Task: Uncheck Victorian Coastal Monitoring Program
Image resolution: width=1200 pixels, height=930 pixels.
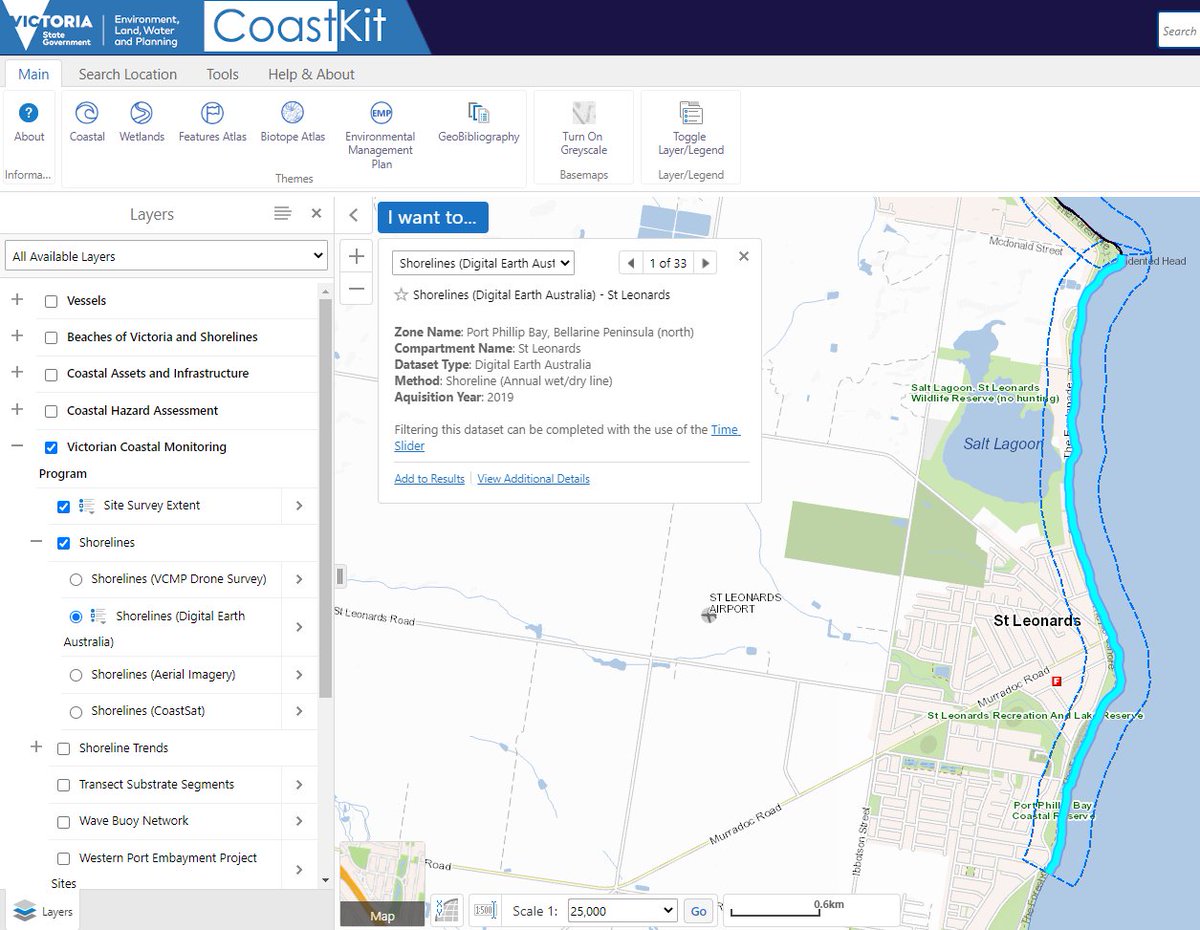Action: point(51,448)
